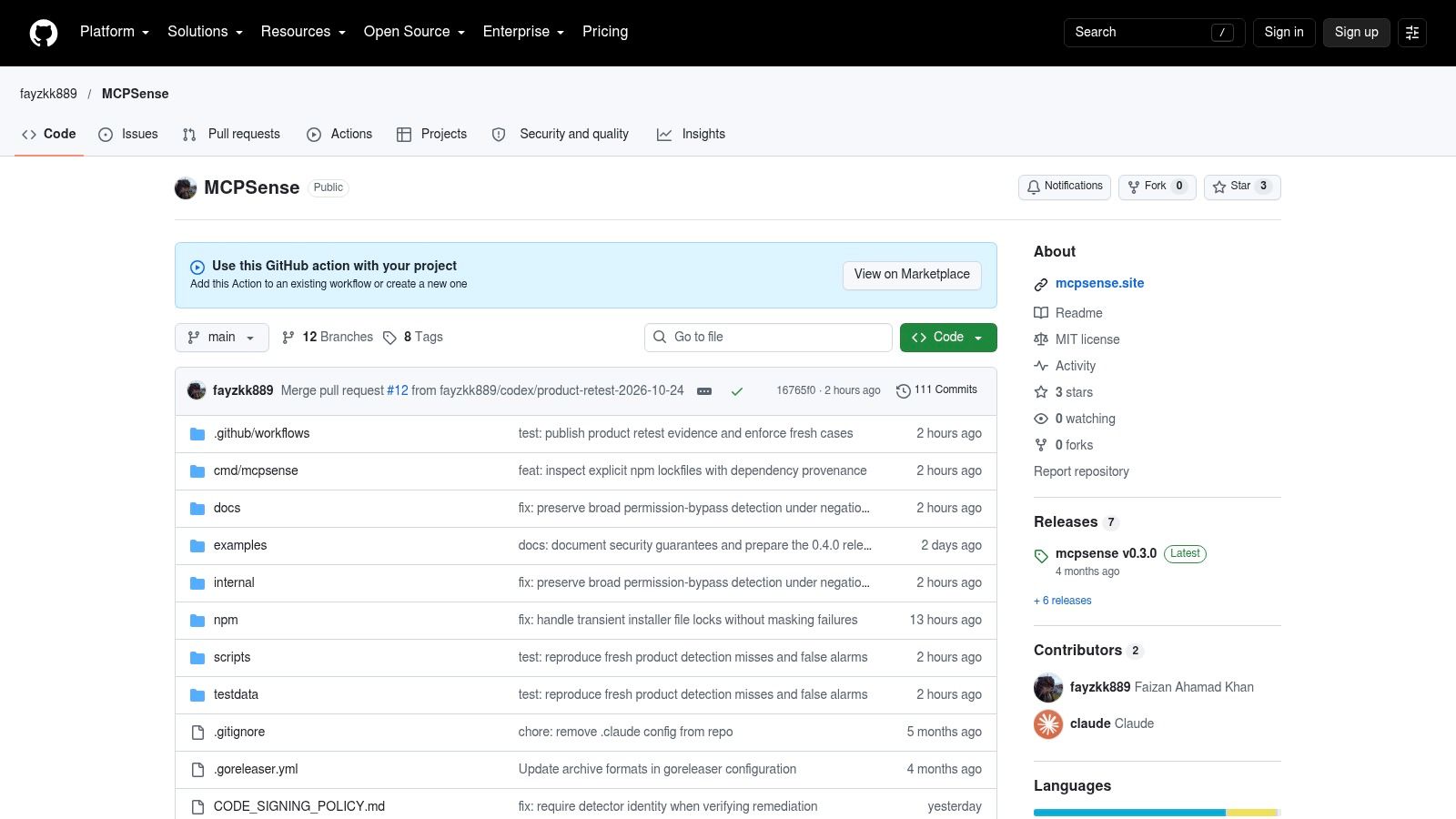This screenshot has height=819, width=1456.
Task: Click the GitHub logo icon
Action: pos(44,33)
